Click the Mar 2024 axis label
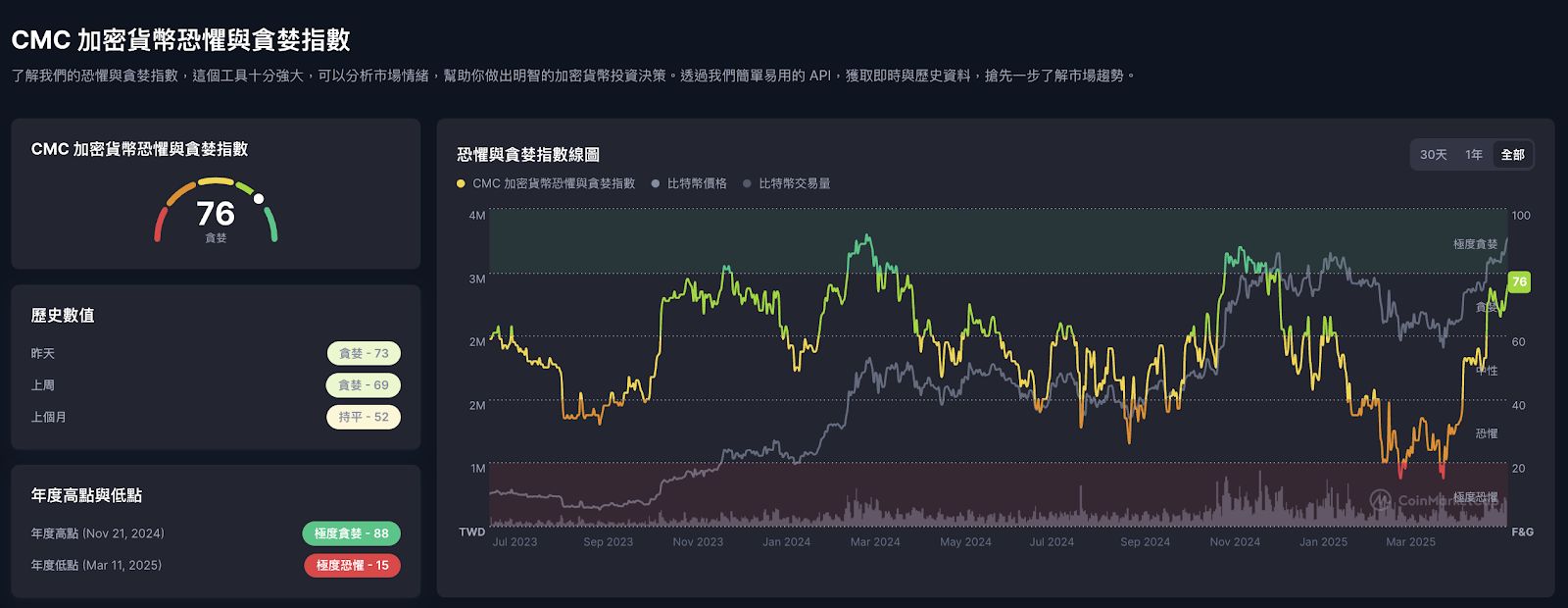 click(875, 541)
